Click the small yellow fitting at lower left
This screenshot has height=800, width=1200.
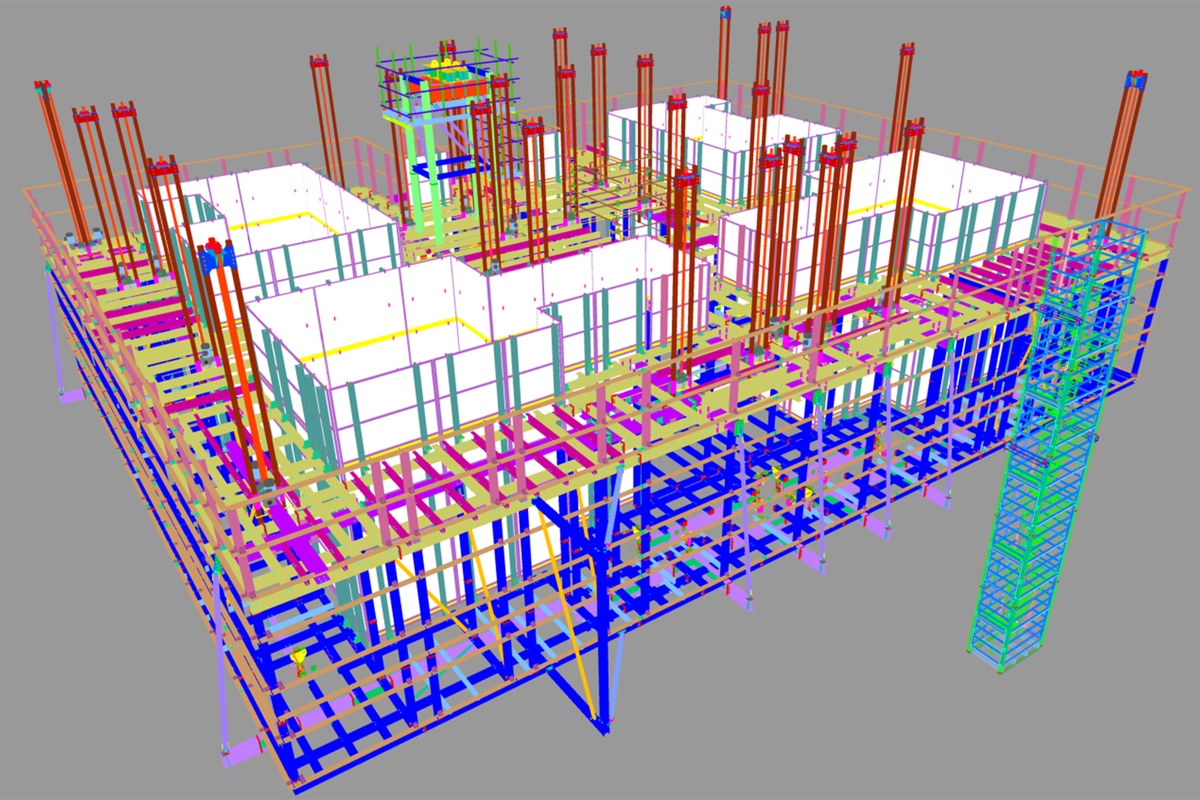pos(299,659)
